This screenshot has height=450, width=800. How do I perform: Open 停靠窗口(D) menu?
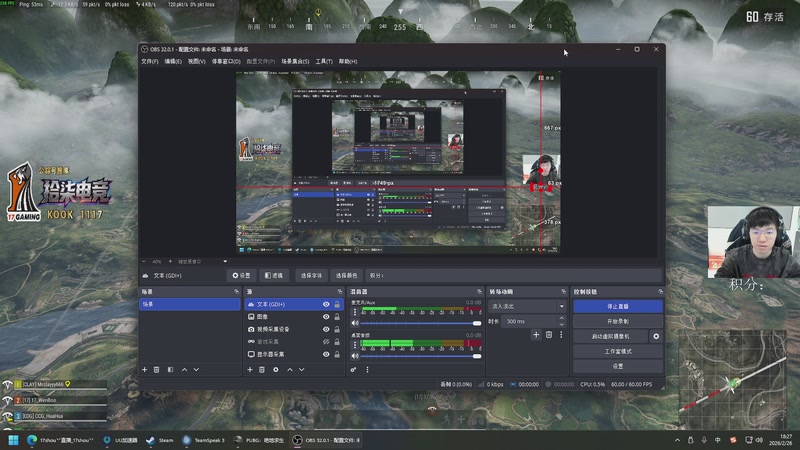(x=226, y=61)
